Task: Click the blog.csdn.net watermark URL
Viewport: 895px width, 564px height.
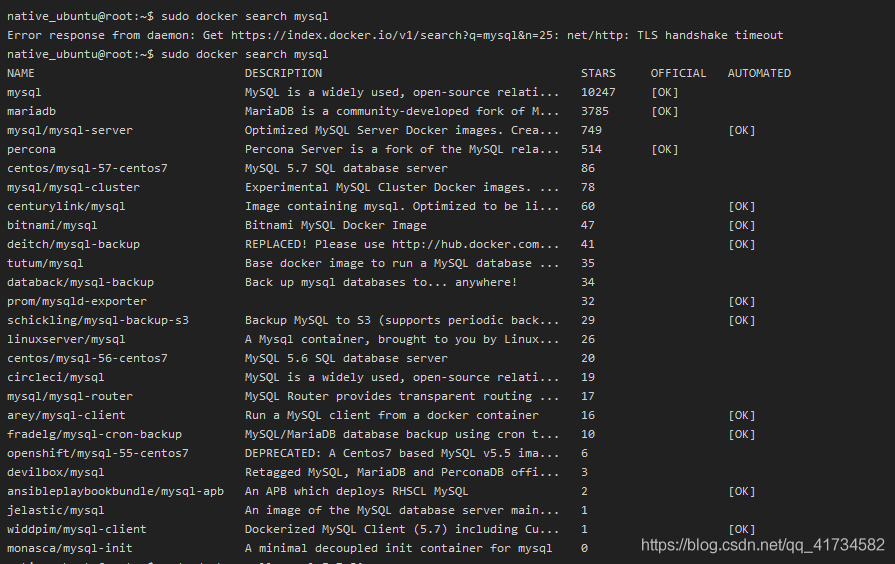Action: coord(763,545)
